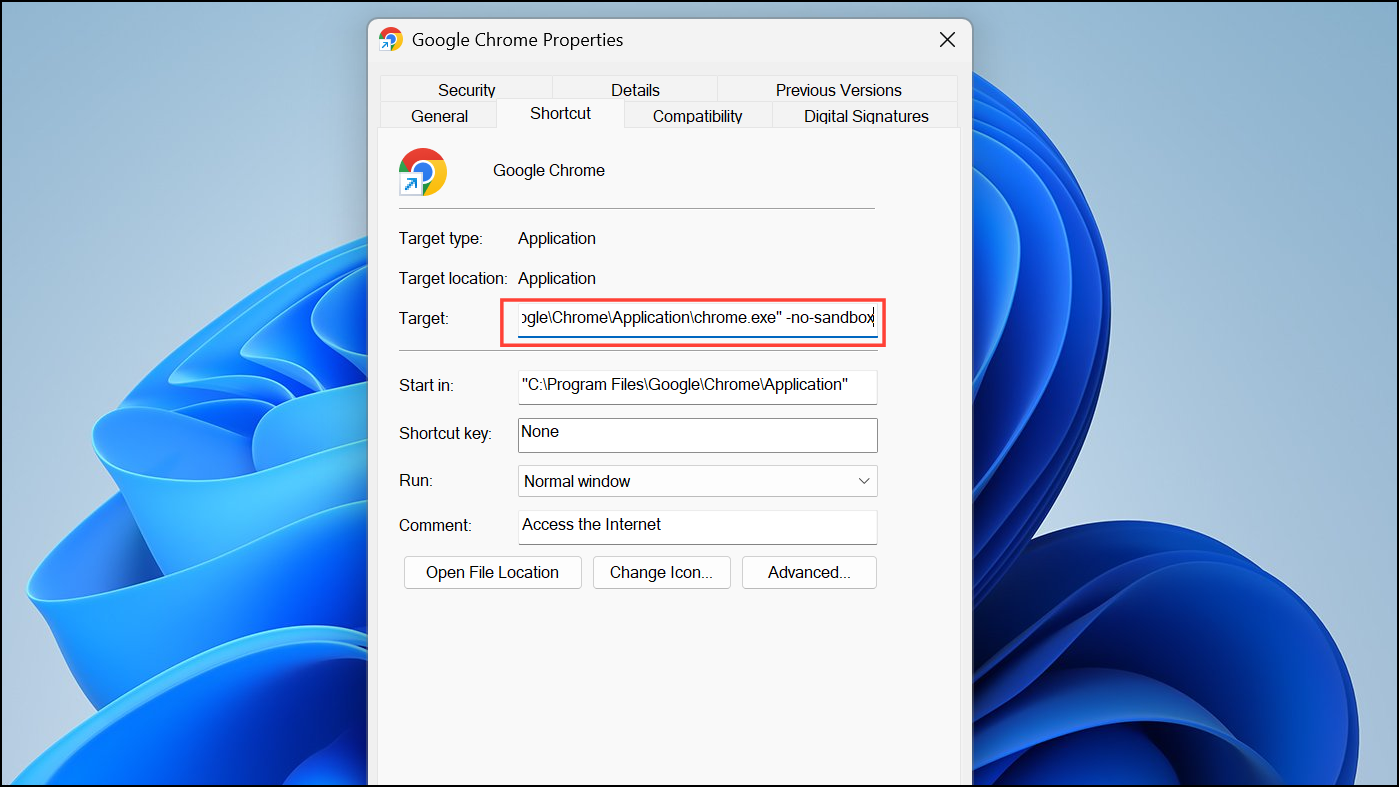The width and height of the screenshot is (1399, 787).
Task: Click the Start in: label
Action: tap(428, 385)
